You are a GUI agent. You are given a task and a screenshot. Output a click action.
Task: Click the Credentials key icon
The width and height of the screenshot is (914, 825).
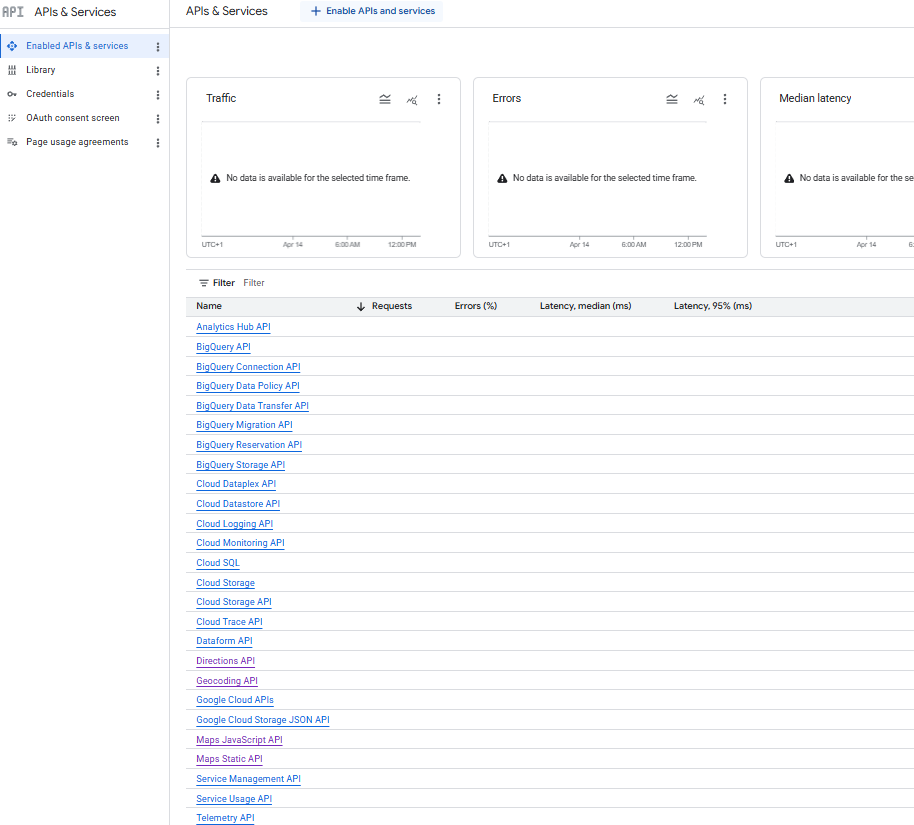pos(12,94)
